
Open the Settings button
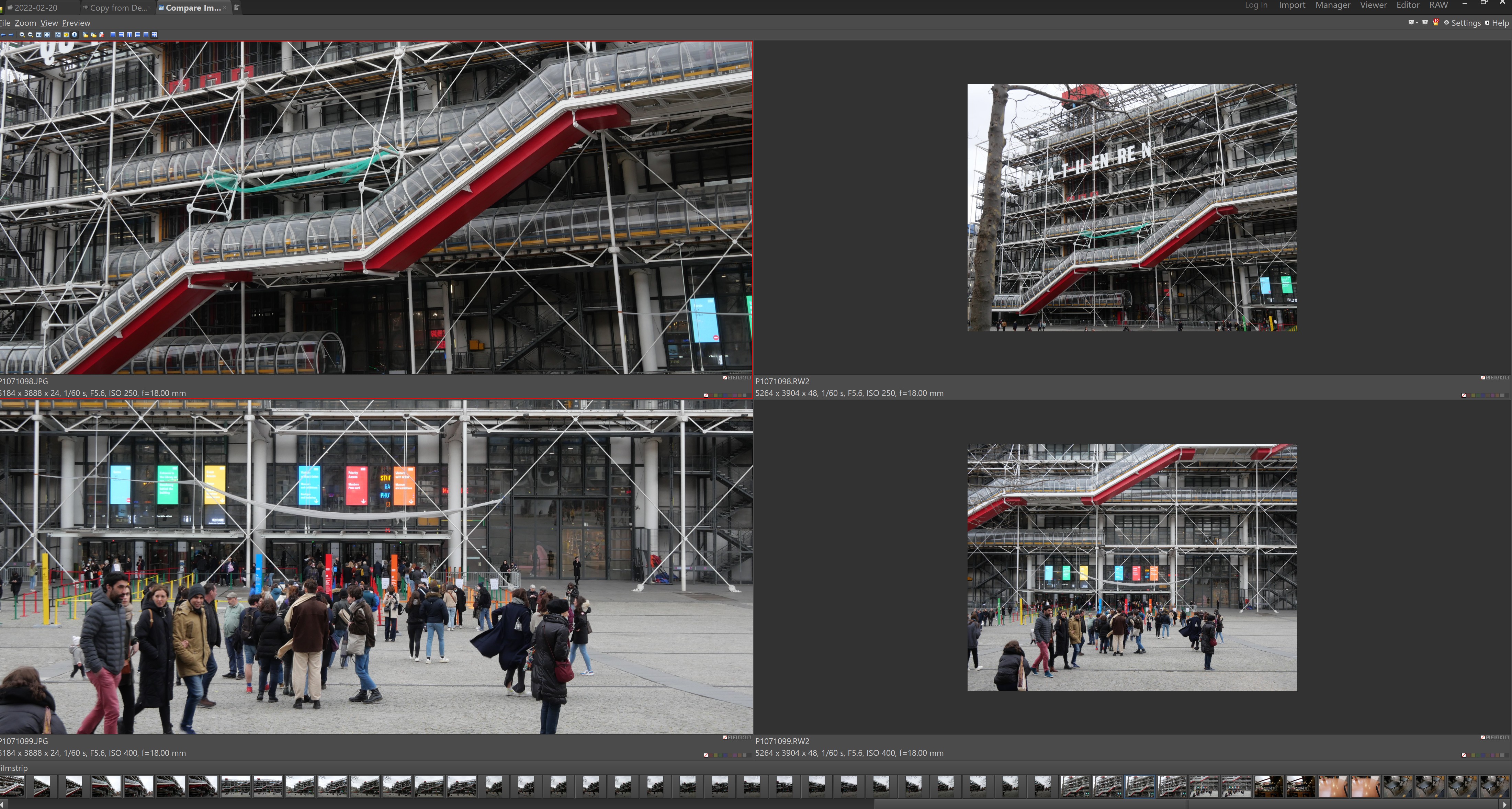pos(1462,23)
